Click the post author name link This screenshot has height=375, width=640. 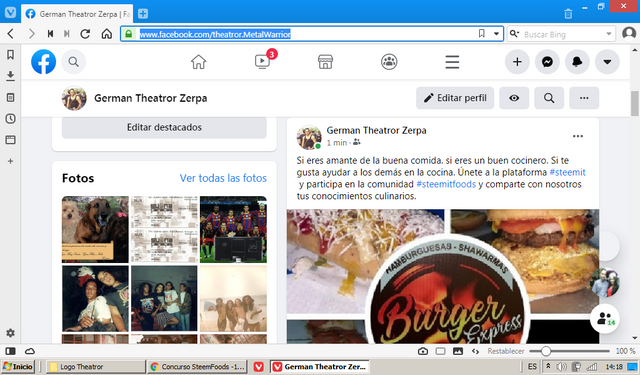click(x=376, y=130)
